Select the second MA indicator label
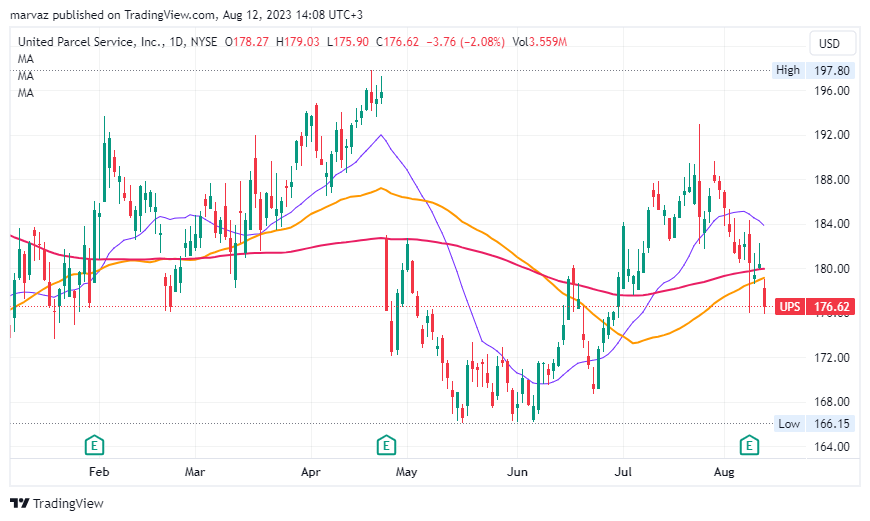The width and height of the screenshot is (870, 521). (26, 76)
